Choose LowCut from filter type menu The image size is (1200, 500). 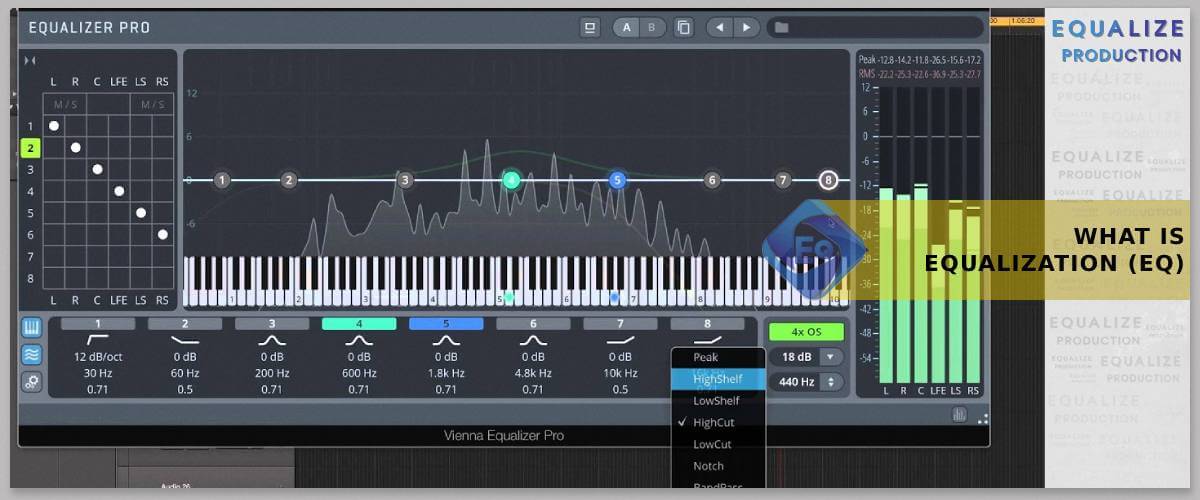tap(719, 444)
